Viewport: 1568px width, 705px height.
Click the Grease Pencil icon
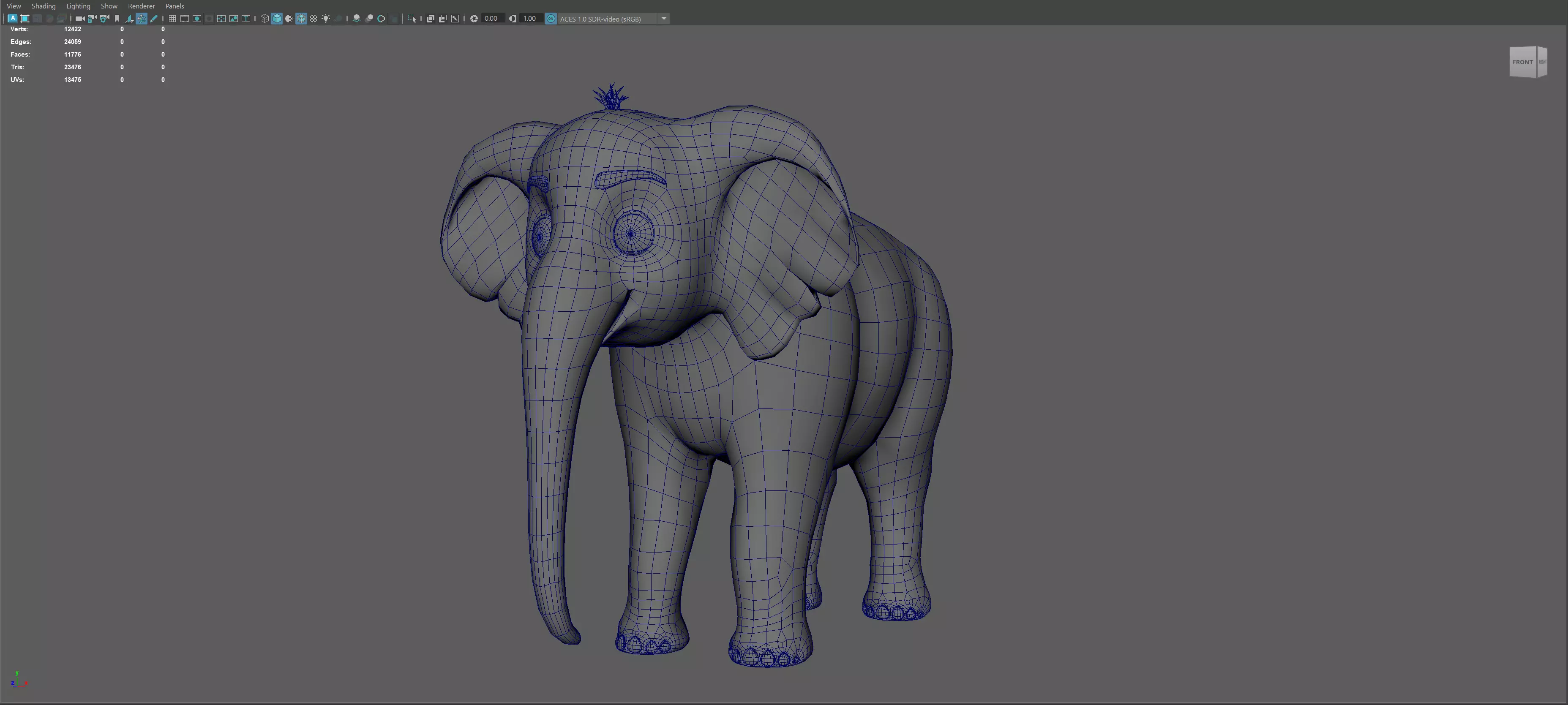click(x=154, y=19)
